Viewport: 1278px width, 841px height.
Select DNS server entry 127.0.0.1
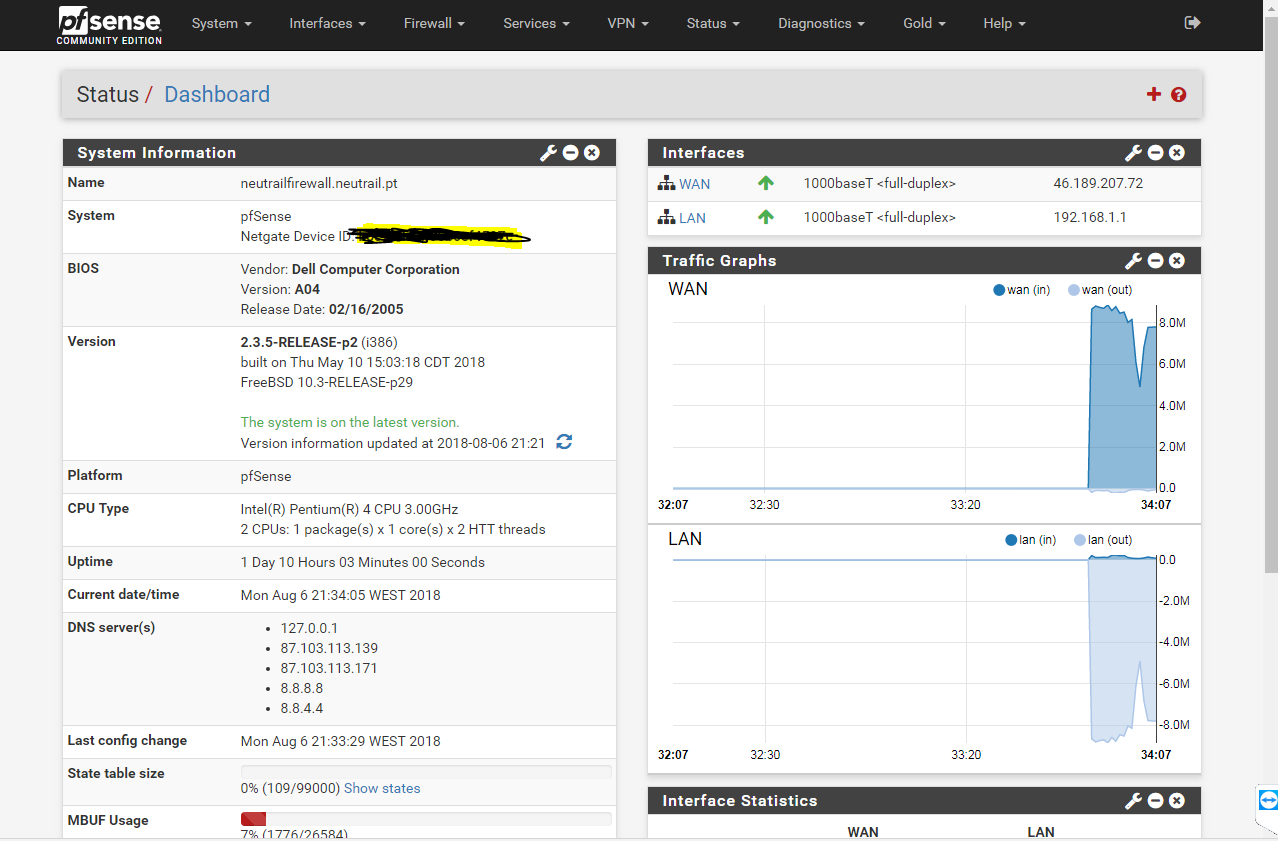coord(309,628)
